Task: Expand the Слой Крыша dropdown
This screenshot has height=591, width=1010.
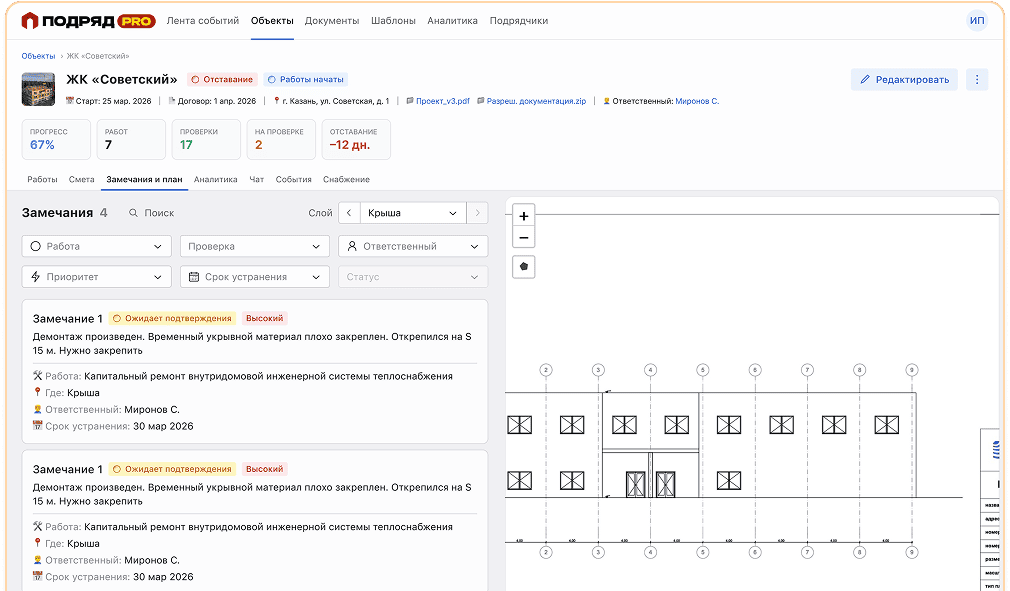Action: [413, 212]
